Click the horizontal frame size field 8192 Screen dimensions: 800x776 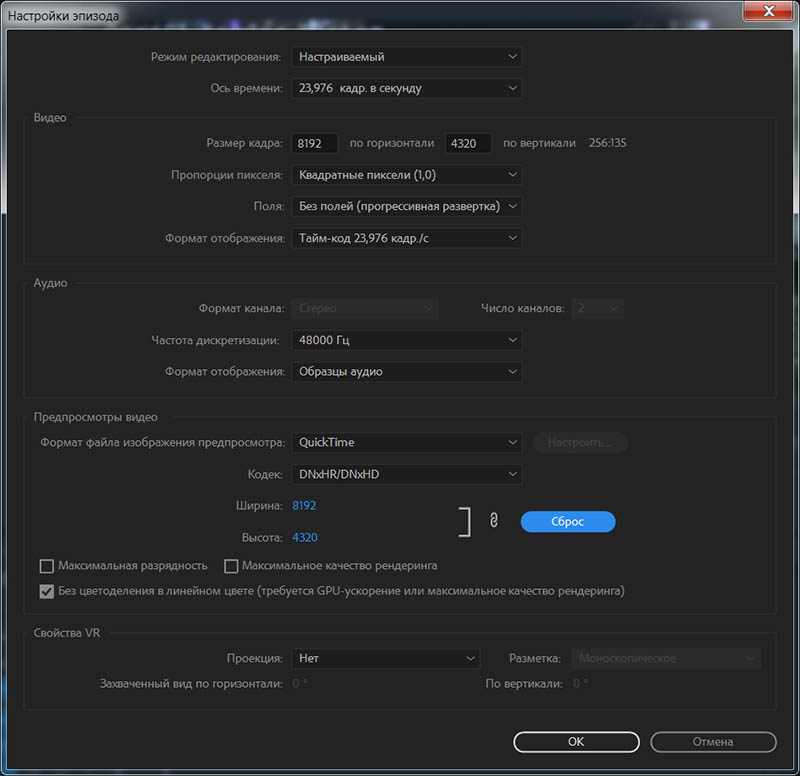coord(315,143)
